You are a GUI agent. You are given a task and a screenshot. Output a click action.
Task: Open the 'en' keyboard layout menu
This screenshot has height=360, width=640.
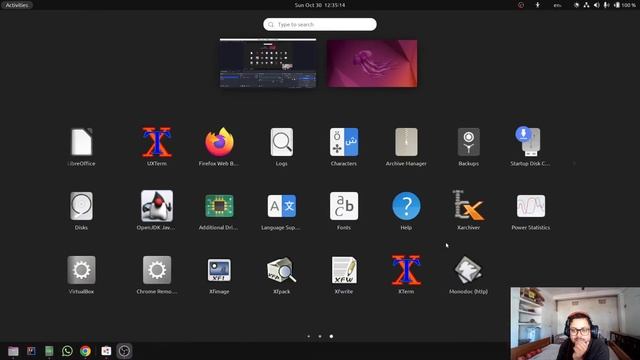pyautogui.click(x=558, y=5)
